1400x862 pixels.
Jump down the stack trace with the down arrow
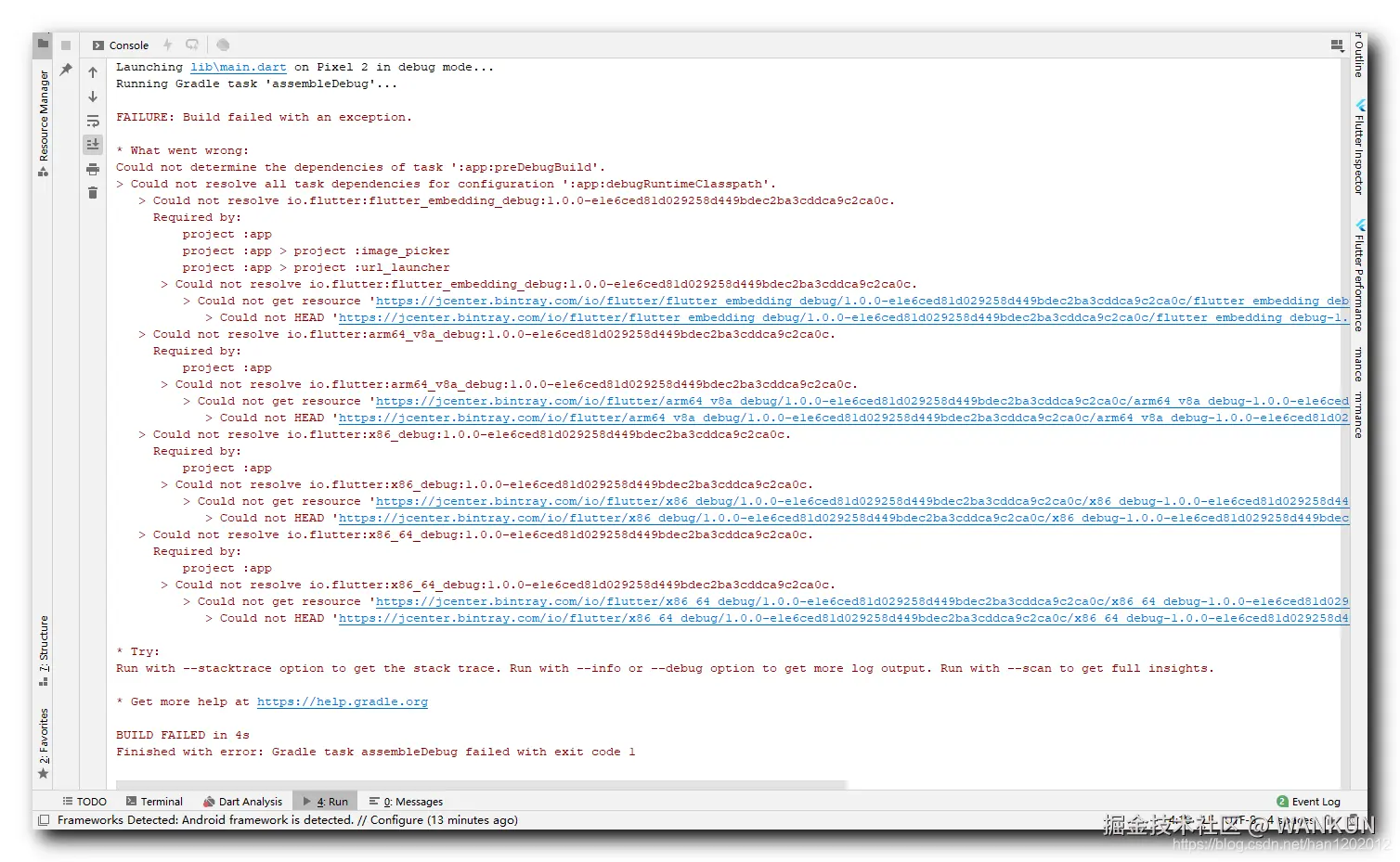coord(93,96)
